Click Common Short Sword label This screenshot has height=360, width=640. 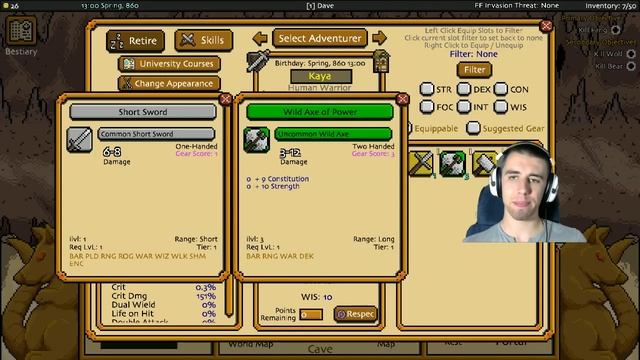(156, 134)
